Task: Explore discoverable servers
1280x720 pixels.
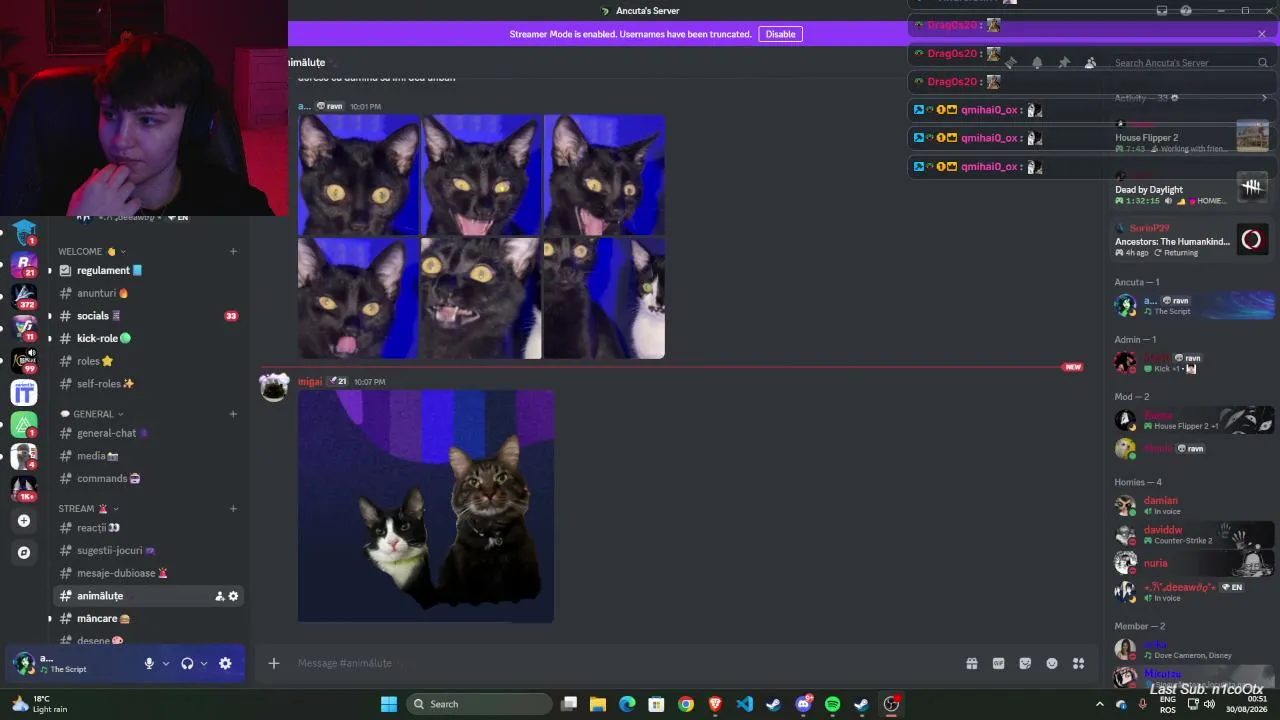Action: (24, 552)
